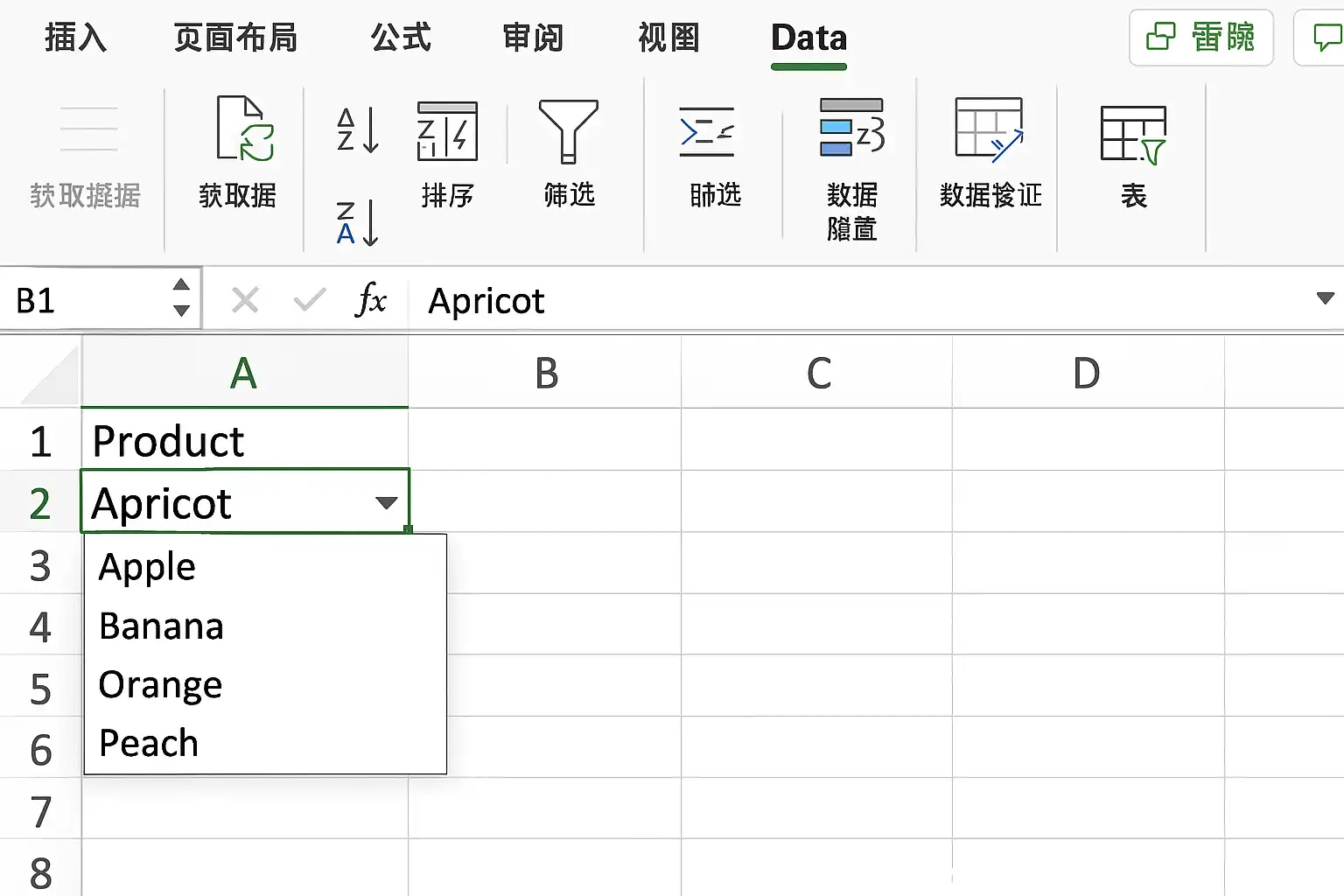Open the Name Box stepper arrows
This screenshot has width=1344, height=896.
coord(181,297)
